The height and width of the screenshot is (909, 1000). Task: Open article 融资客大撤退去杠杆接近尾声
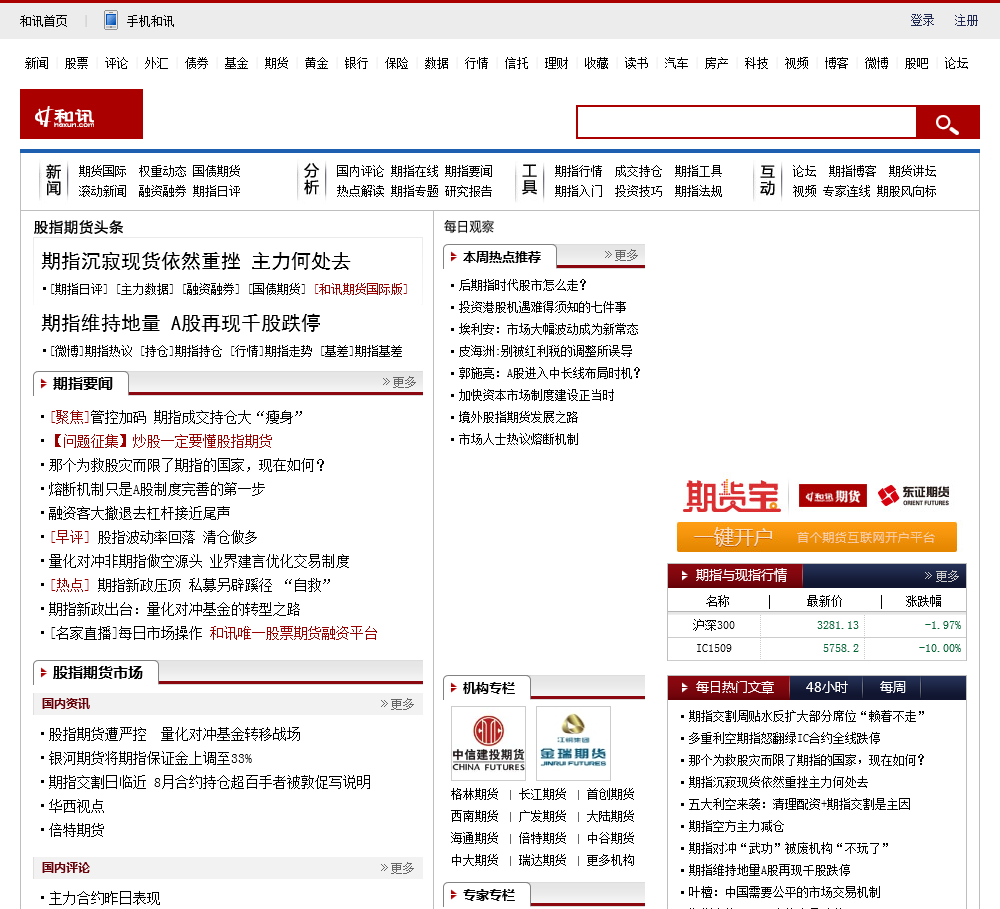[x=139, y=514]
